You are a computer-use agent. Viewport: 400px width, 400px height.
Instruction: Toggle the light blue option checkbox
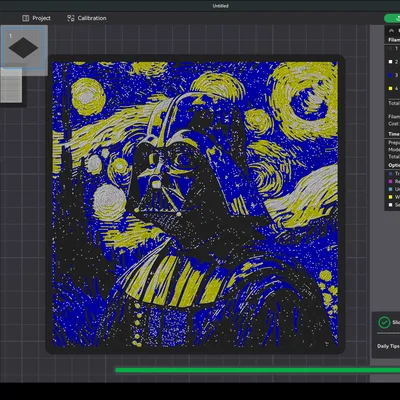coord(390,189)
